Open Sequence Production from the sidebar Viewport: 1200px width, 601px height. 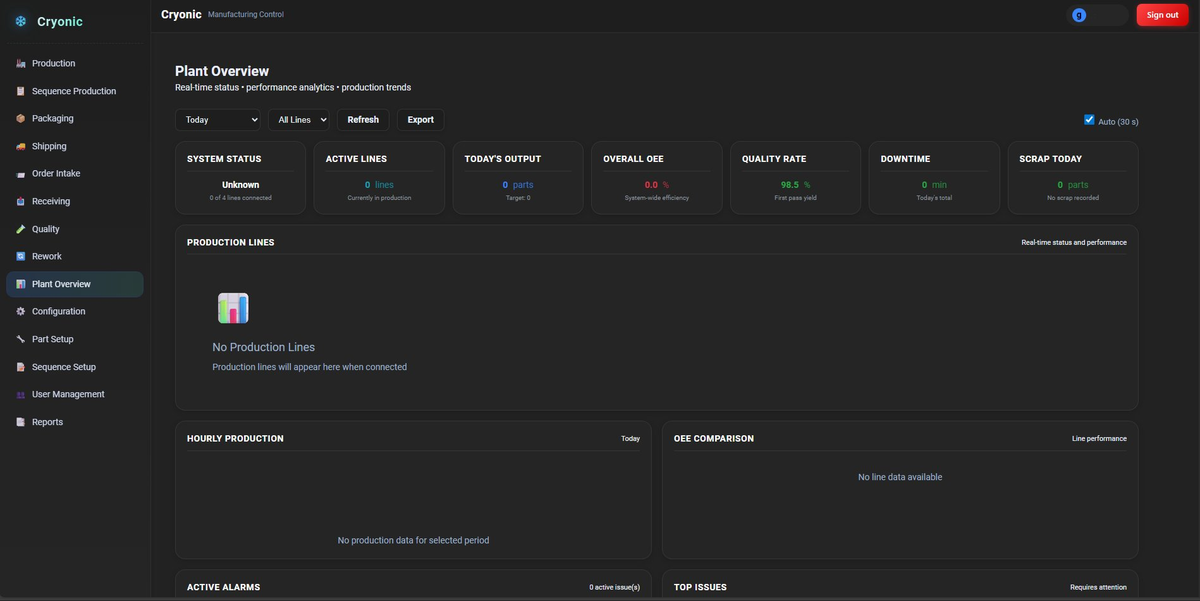click(x=74, y=92)
